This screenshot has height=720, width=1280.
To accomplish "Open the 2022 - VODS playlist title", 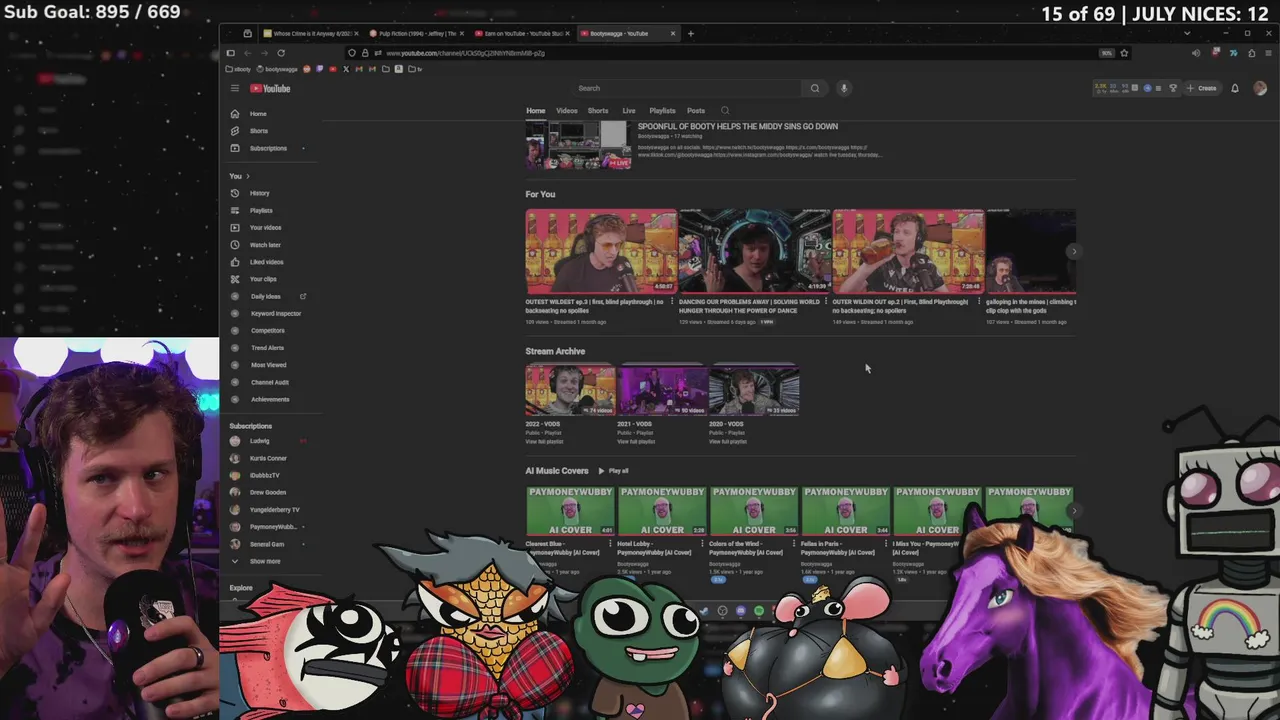I will pyautogui.click(x=545, y=424).
